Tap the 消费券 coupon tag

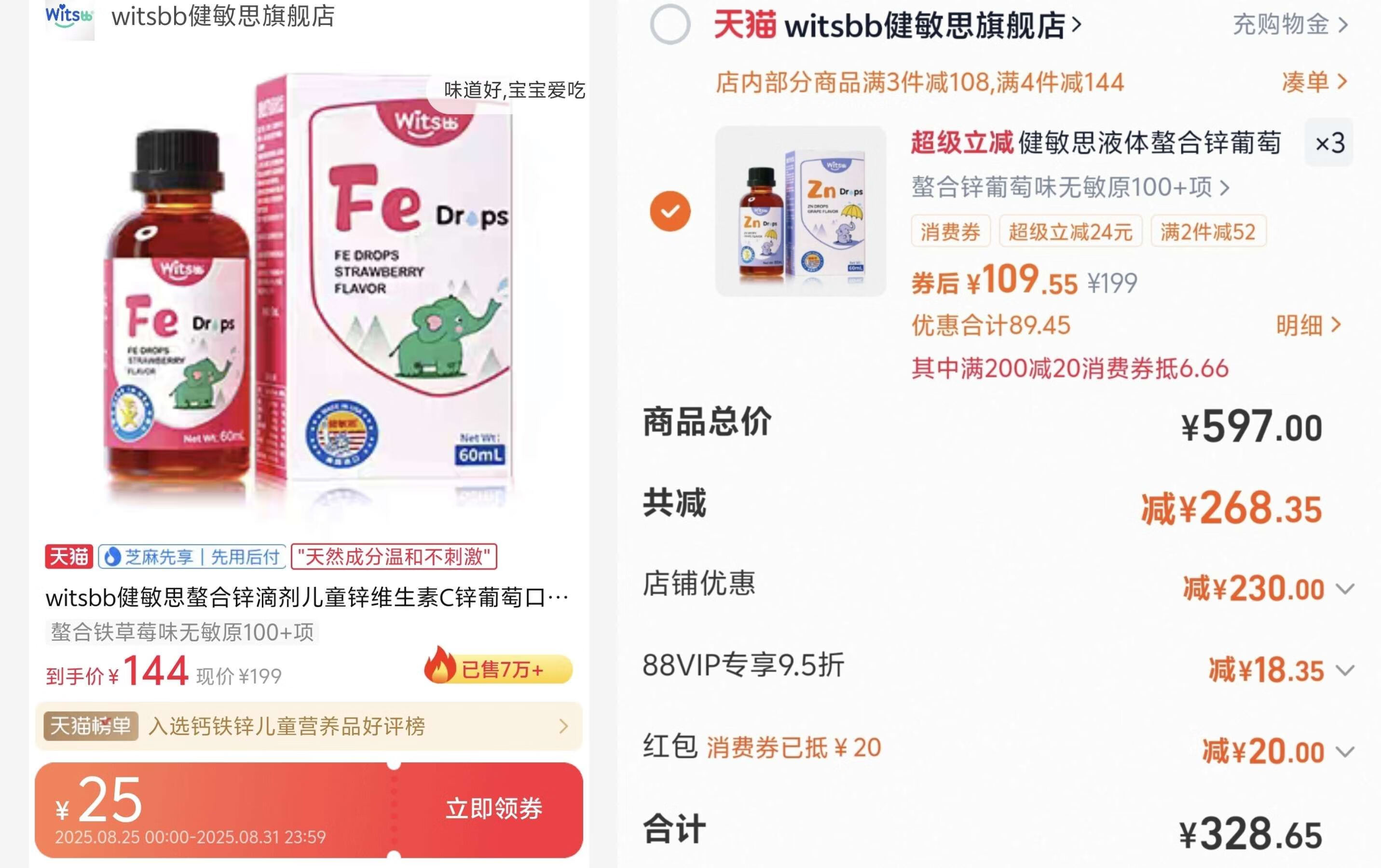click(x=950, y=231)
